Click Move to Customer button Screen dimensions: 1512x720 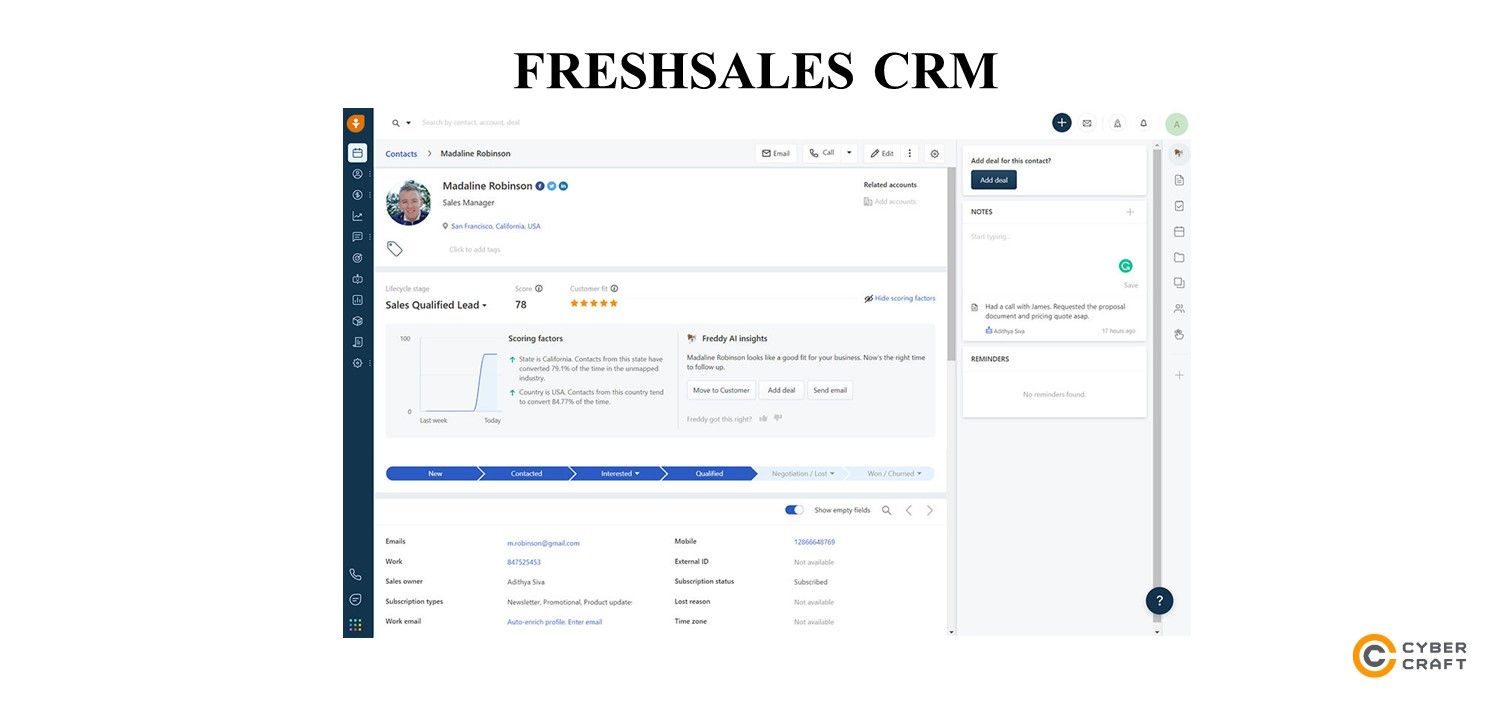tap(721, 390)
